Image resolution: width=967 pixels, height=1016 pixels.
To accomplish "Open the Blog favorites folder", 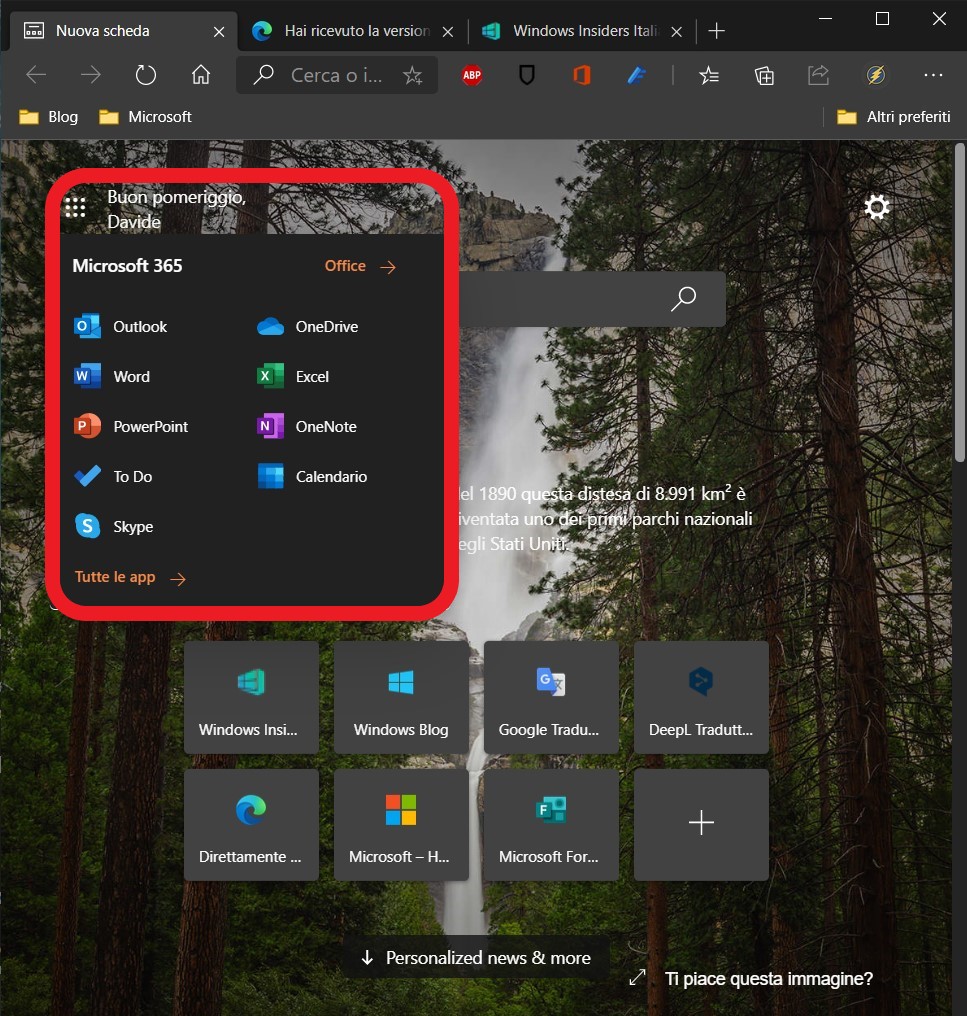I will 49,117.
